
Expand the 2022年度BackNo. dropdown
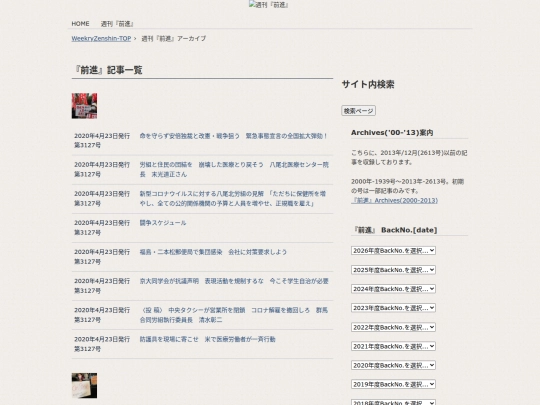coord(393,327)
